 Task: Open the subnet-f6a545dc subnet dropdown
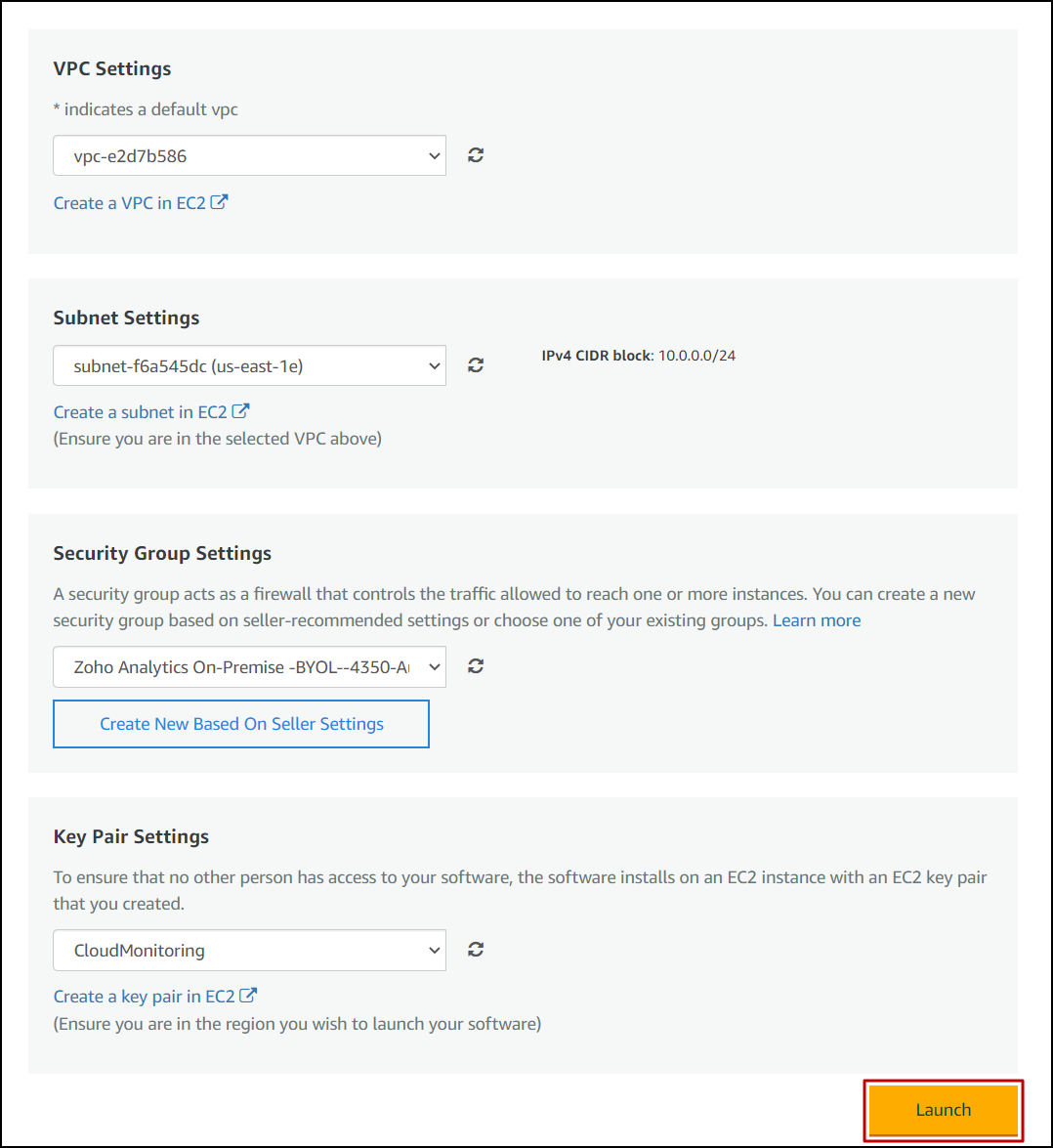pyautogui.click(x=249, y=365)
